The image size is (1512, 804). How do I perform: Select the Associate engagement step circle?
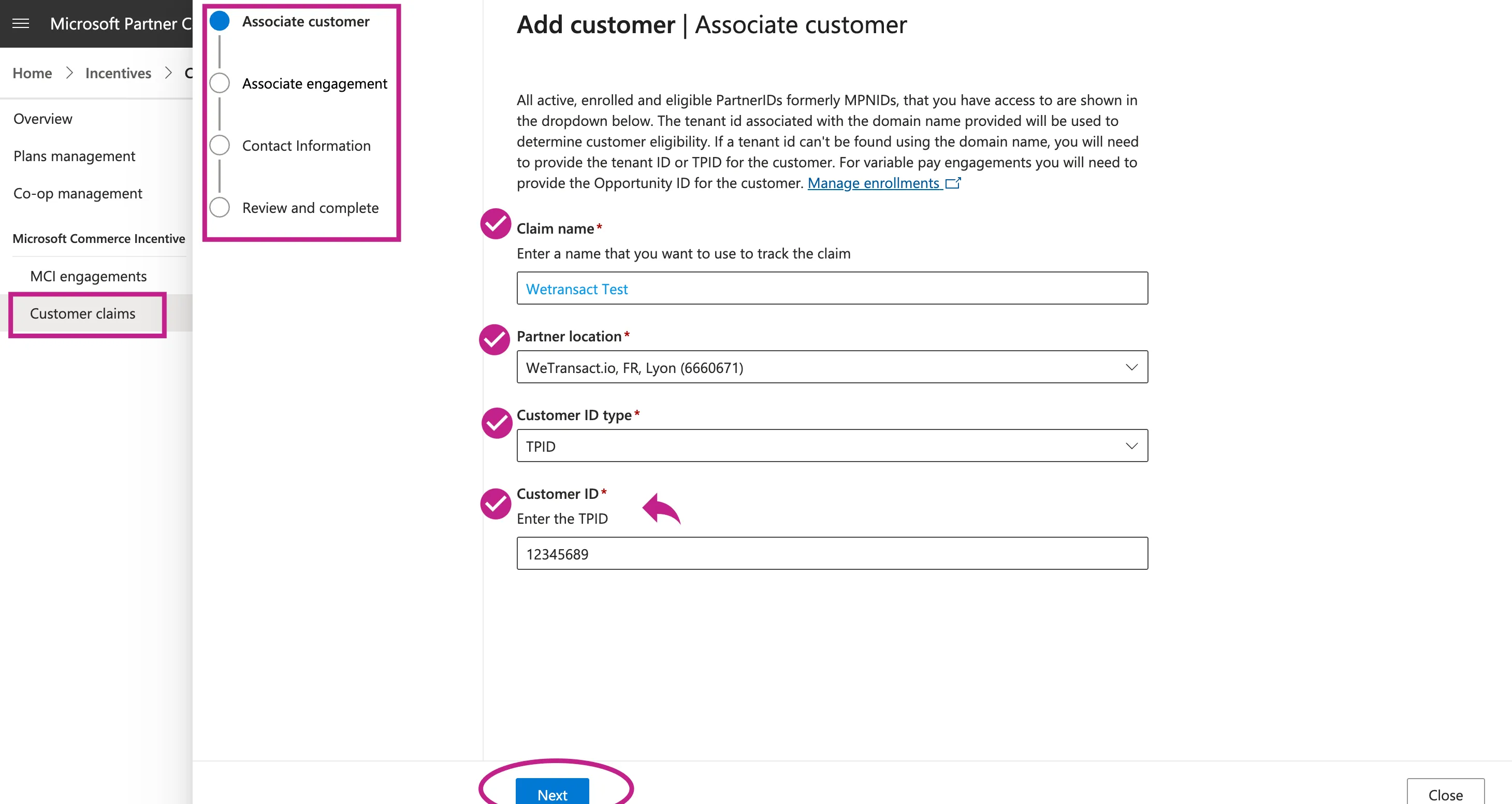[220, 83]
